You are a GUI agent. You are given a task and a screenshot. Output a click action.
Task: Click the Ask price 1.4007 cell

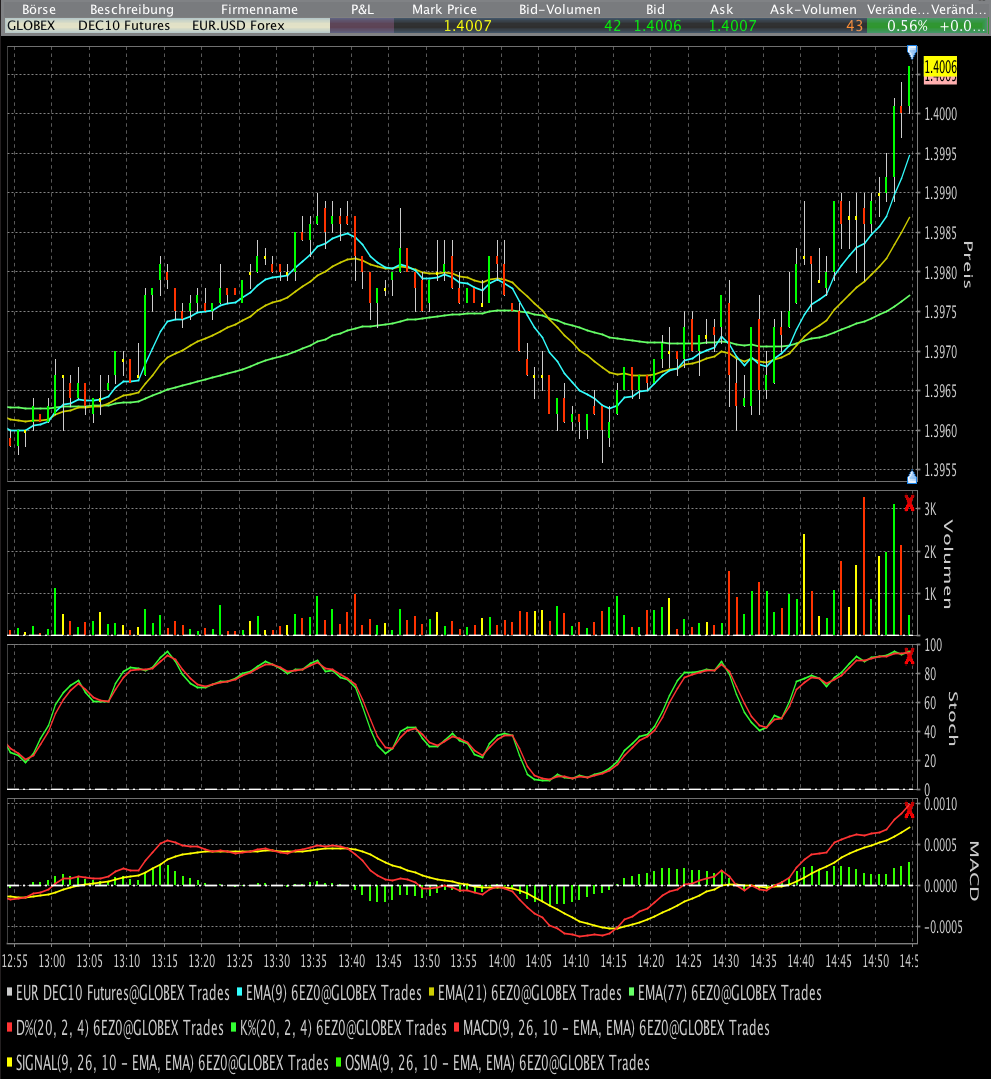click(732, 25)
